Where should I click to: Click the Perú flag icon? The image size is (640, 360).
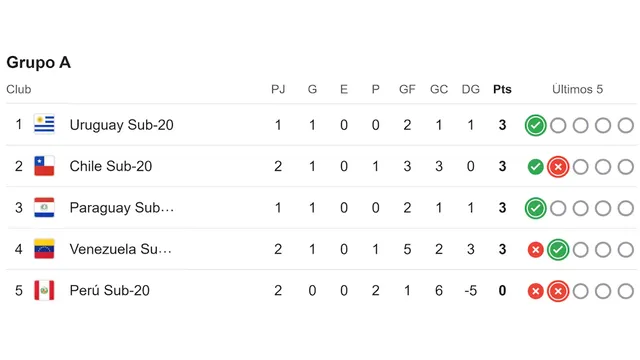(44, 290)
